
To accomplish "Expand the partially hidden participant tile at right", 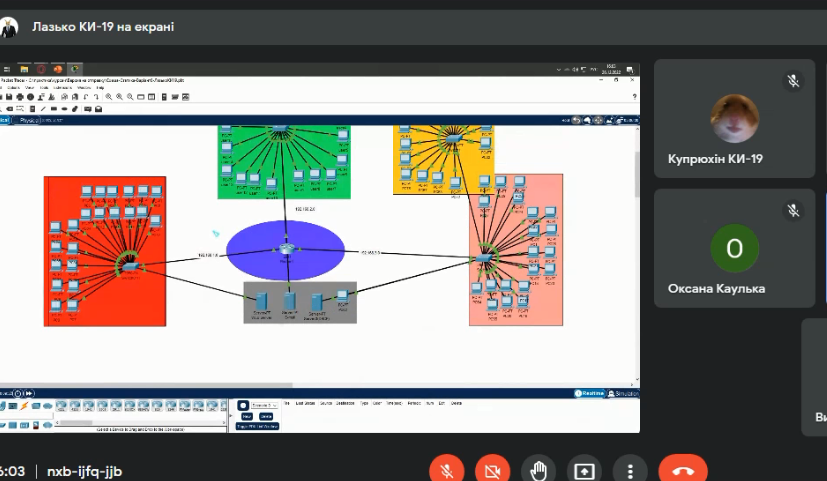I will [x=816, y=377].
